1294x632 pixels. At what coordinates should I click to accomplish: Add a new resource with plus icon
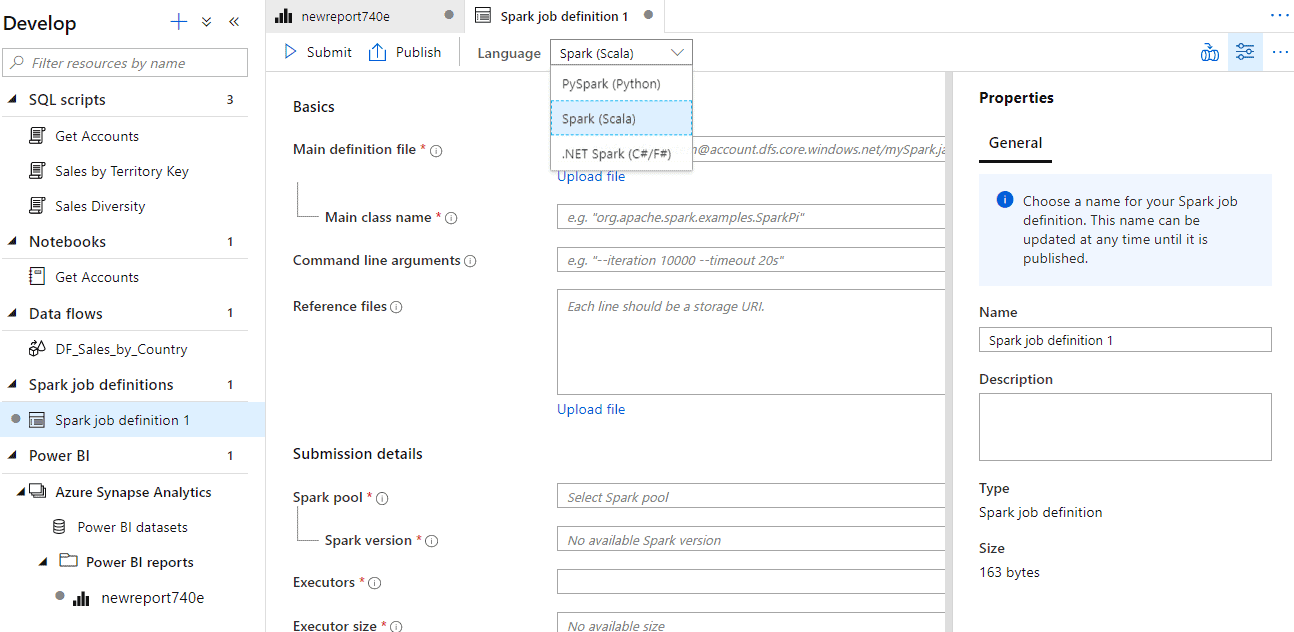click(178, 22)
